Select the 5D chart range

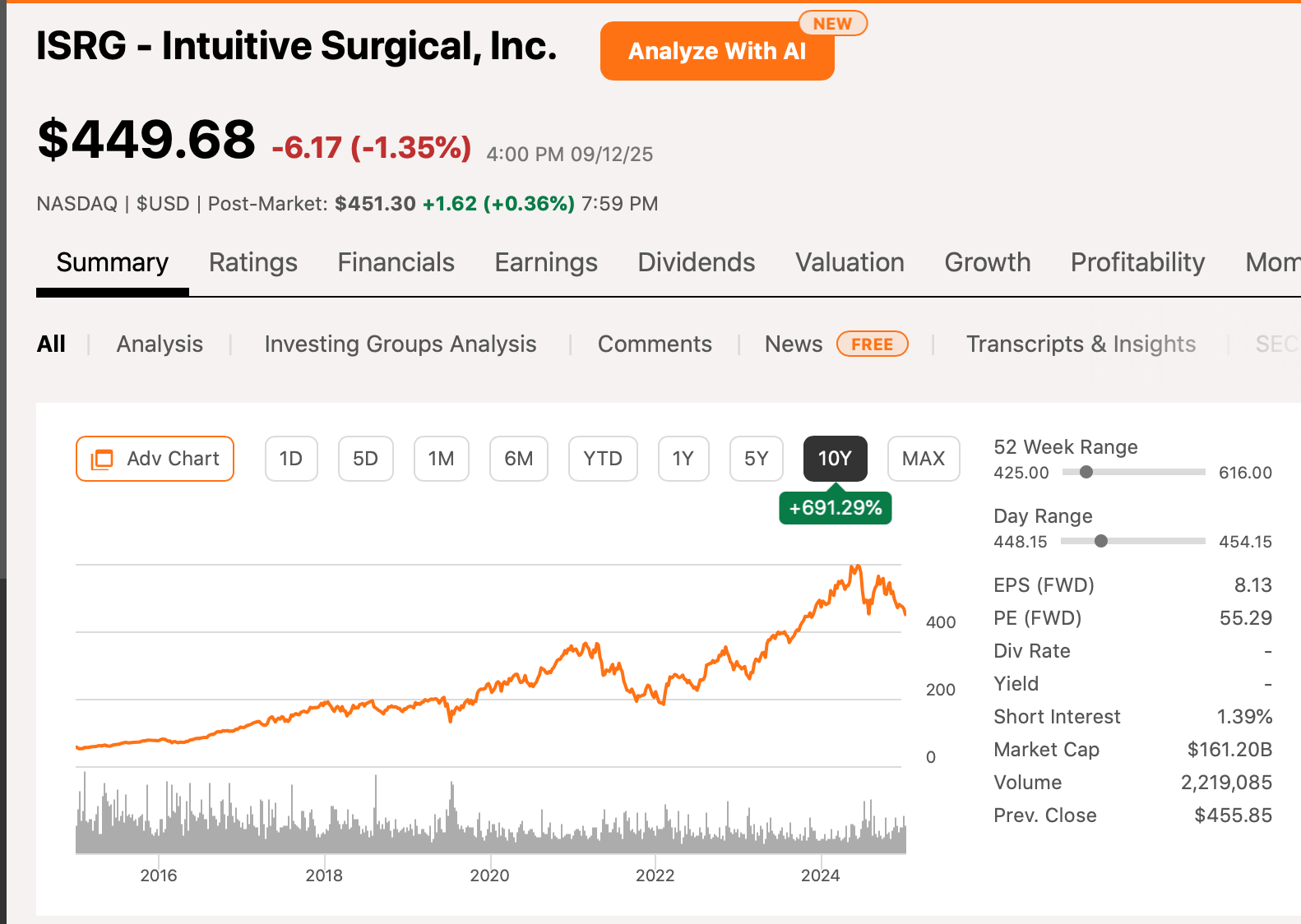[x=365, y=459]
